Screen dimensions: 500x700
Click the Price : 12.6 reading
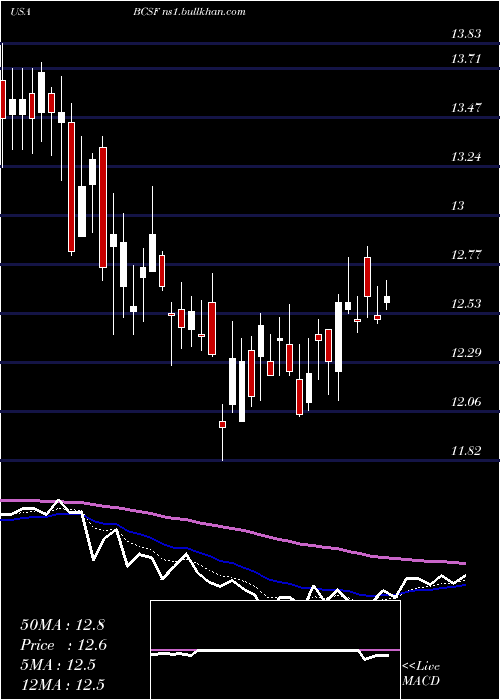(x=64, y=645)
